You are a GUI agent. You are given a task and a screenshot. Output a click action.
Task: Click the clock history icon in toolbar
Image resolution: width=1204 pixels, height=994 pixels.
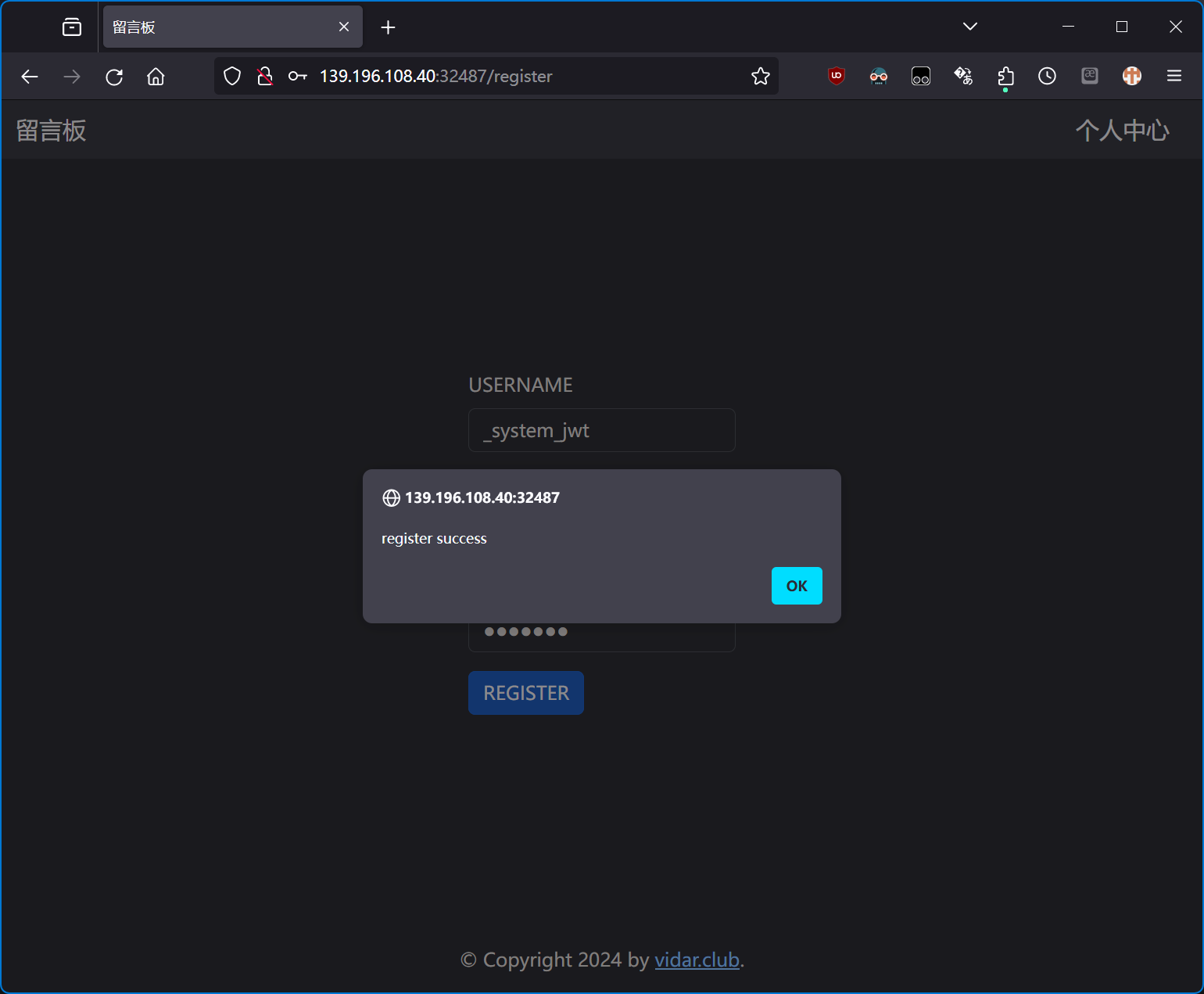[1047, 76]
